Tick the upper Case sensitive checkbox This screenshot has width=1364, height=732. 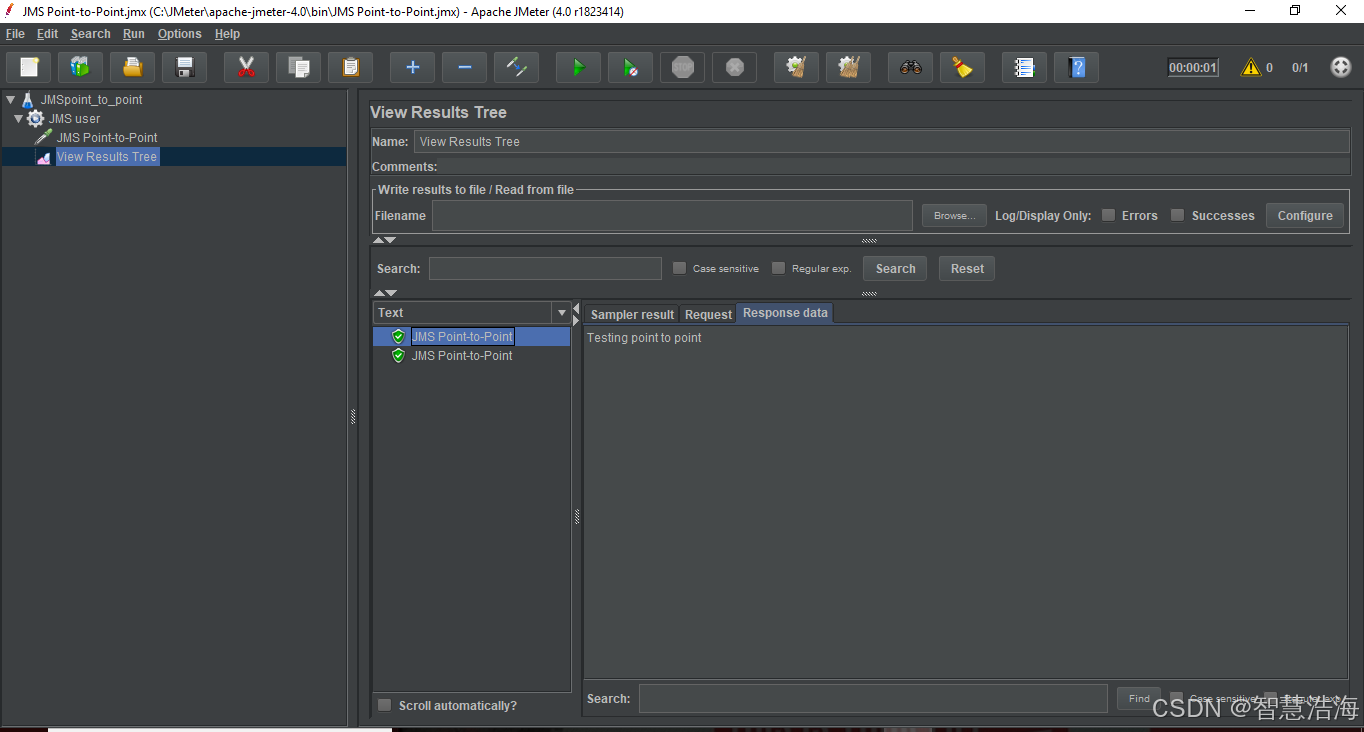[679, 268]
